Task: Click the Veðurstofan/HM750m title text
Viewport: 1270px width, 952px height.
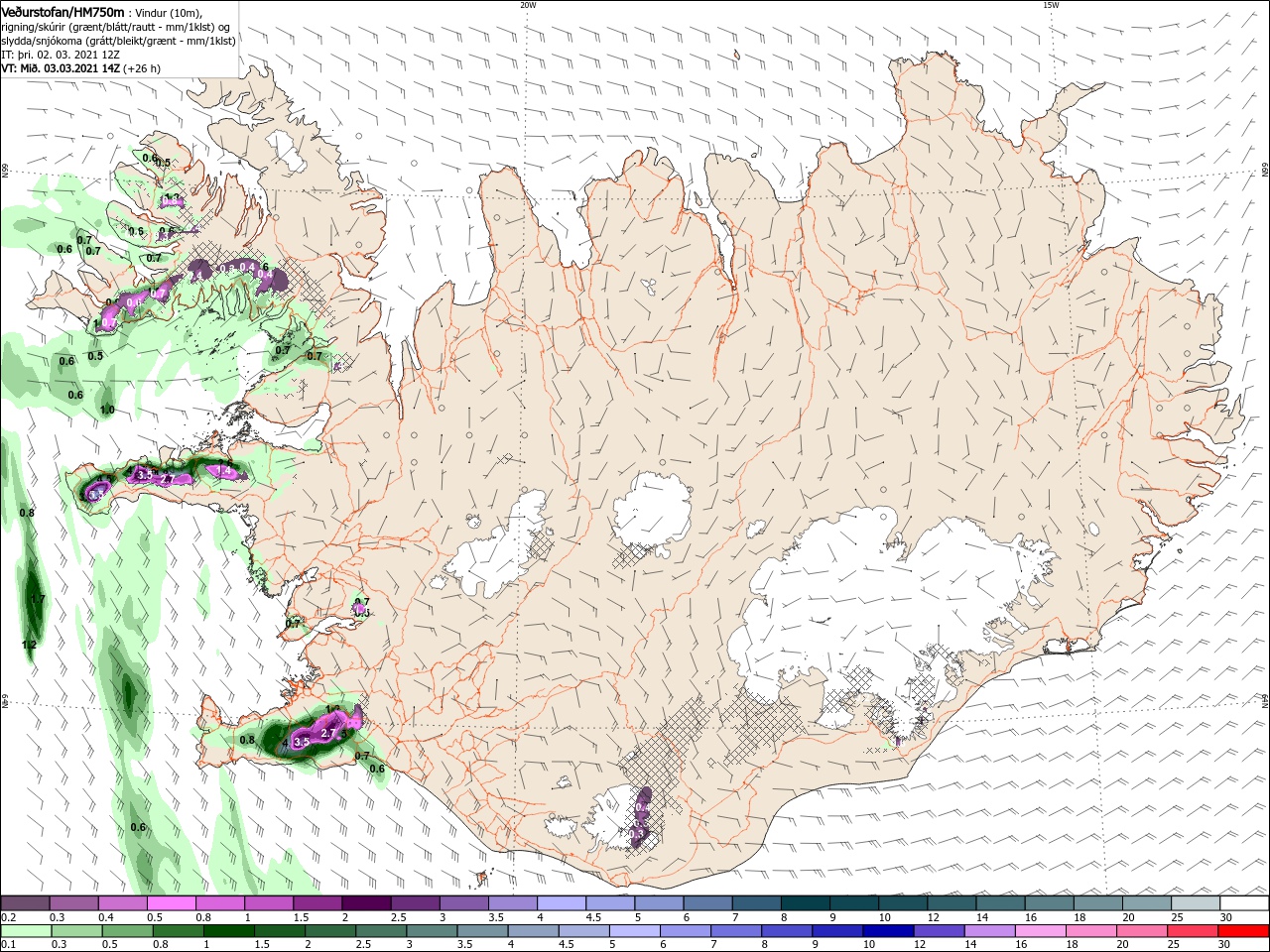Action: pyautogui.click(x=63, y=11)
